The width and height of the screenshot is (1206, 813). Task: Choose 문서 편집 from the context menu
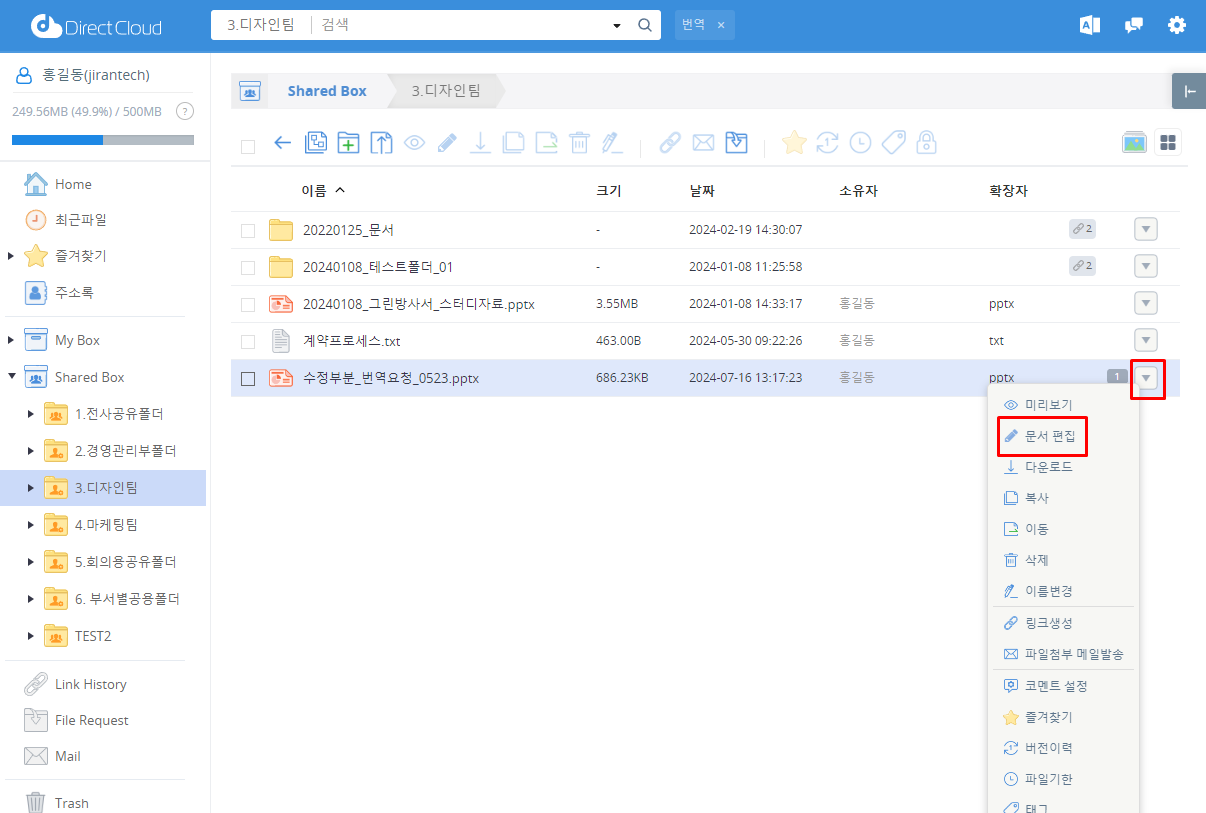tap(1048, 436)
